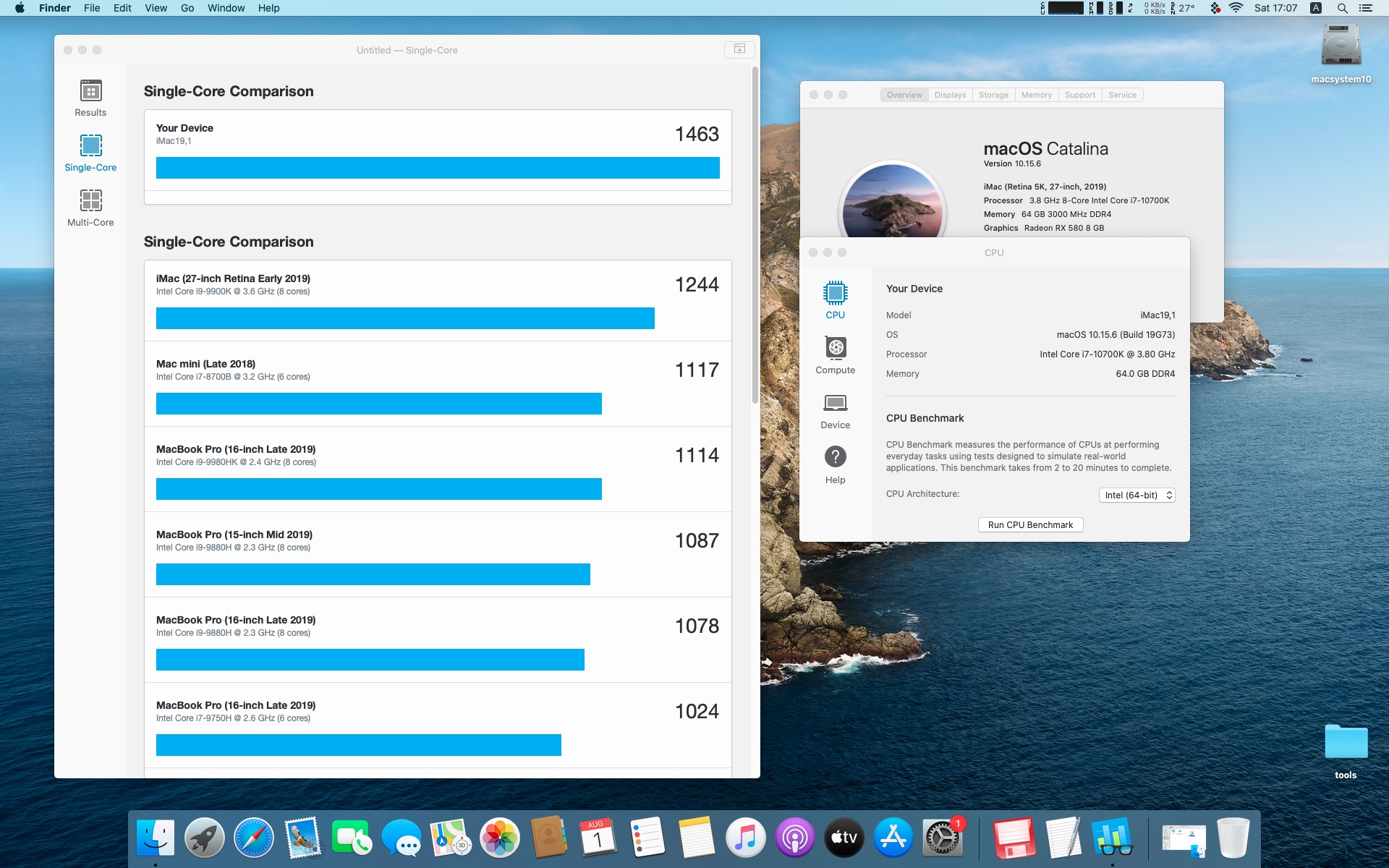The width and height of the screenshot is (1389, 868).
Task: Open the Compute benchmark section
Action: click(x=835, y=348)
